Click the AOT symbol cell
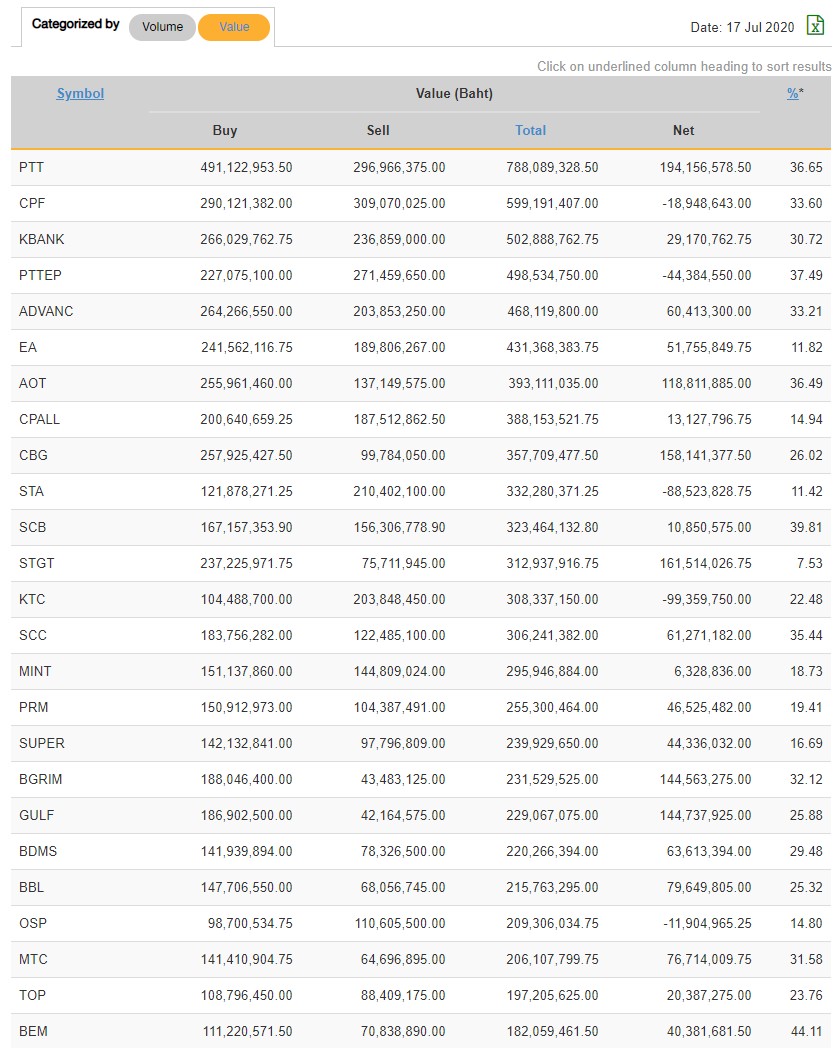839x1048 pixels. [x=33, y=383]
